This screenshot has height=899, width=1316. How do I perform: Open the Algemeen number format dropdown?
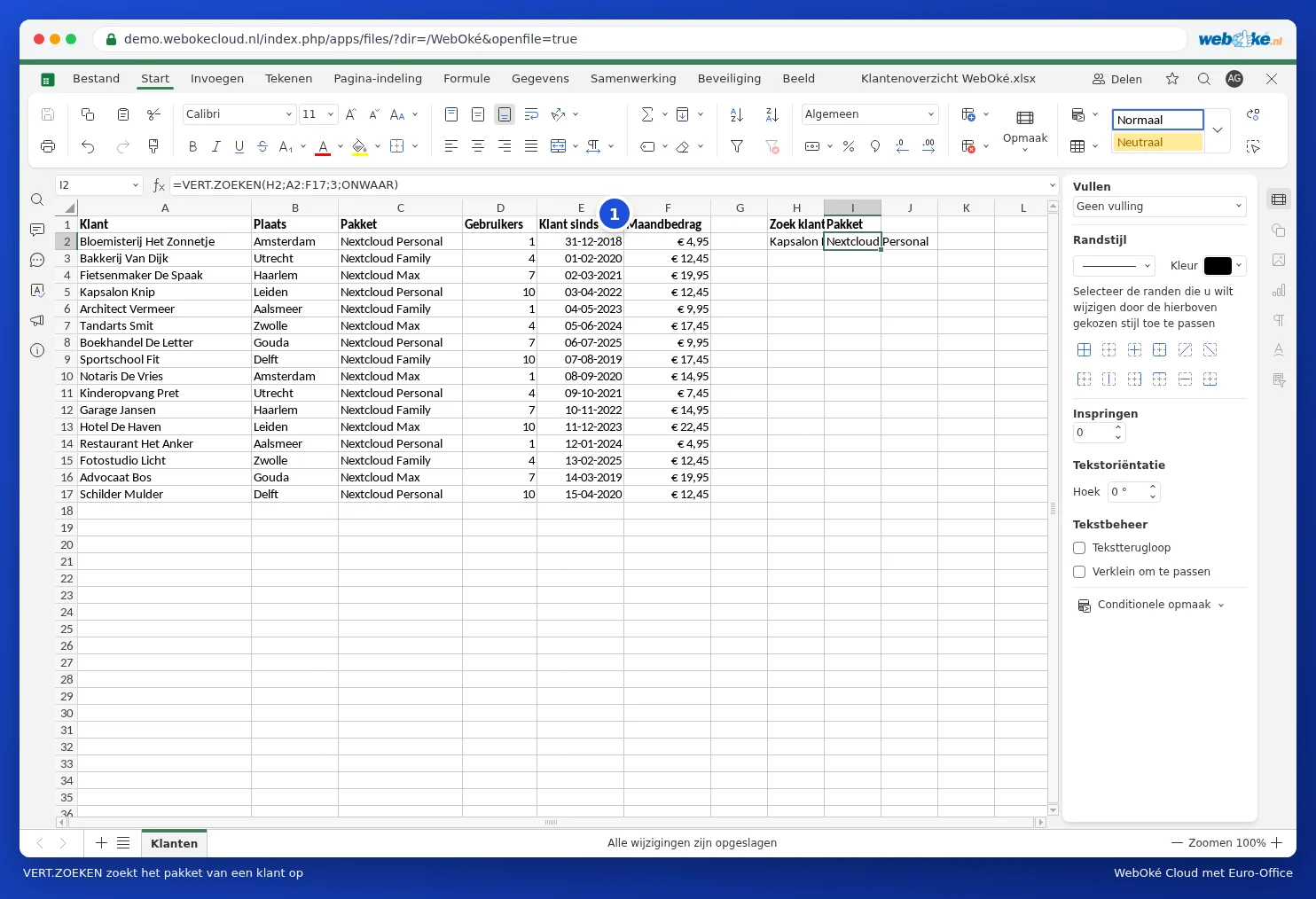[870, 114]
